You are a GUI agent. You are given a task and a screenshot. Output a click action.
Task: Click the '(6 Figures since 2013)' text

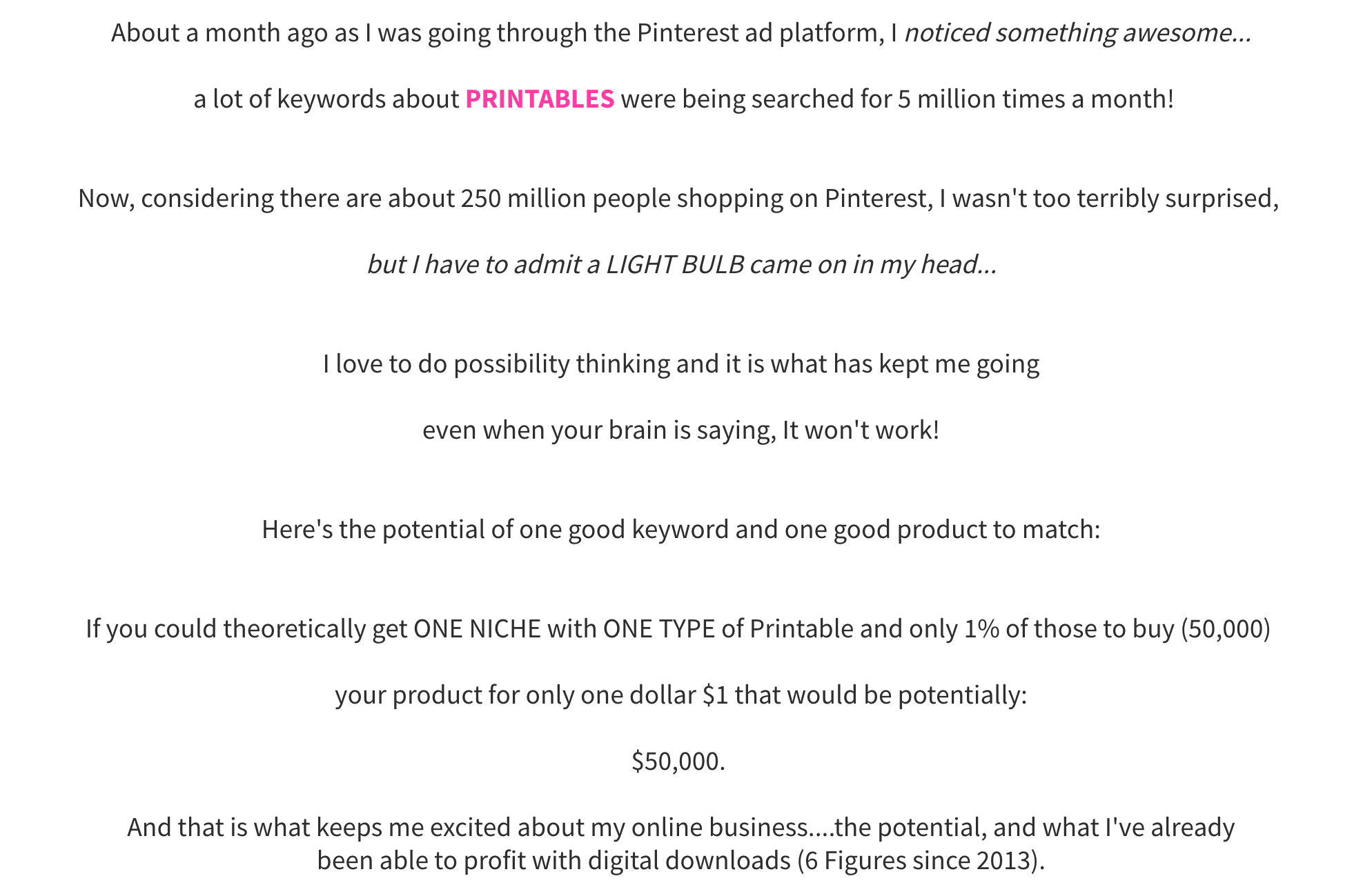coord(921,860)
